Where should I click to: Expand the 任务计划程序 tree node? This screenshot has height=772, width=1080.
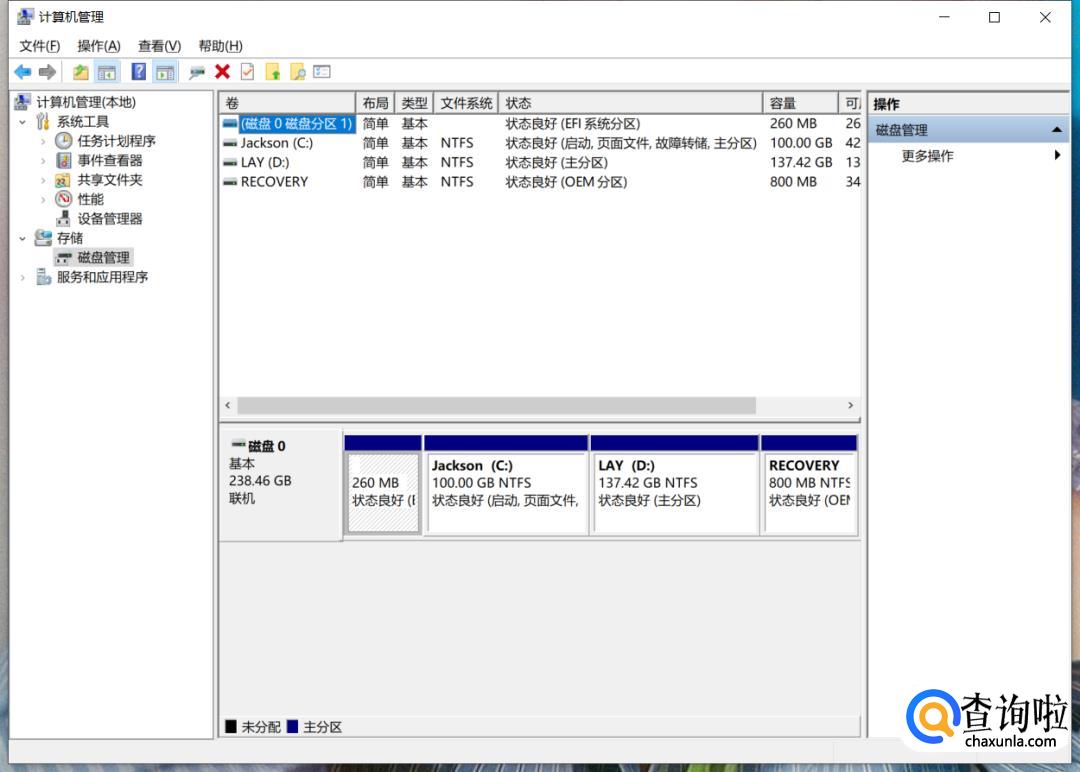43,142
